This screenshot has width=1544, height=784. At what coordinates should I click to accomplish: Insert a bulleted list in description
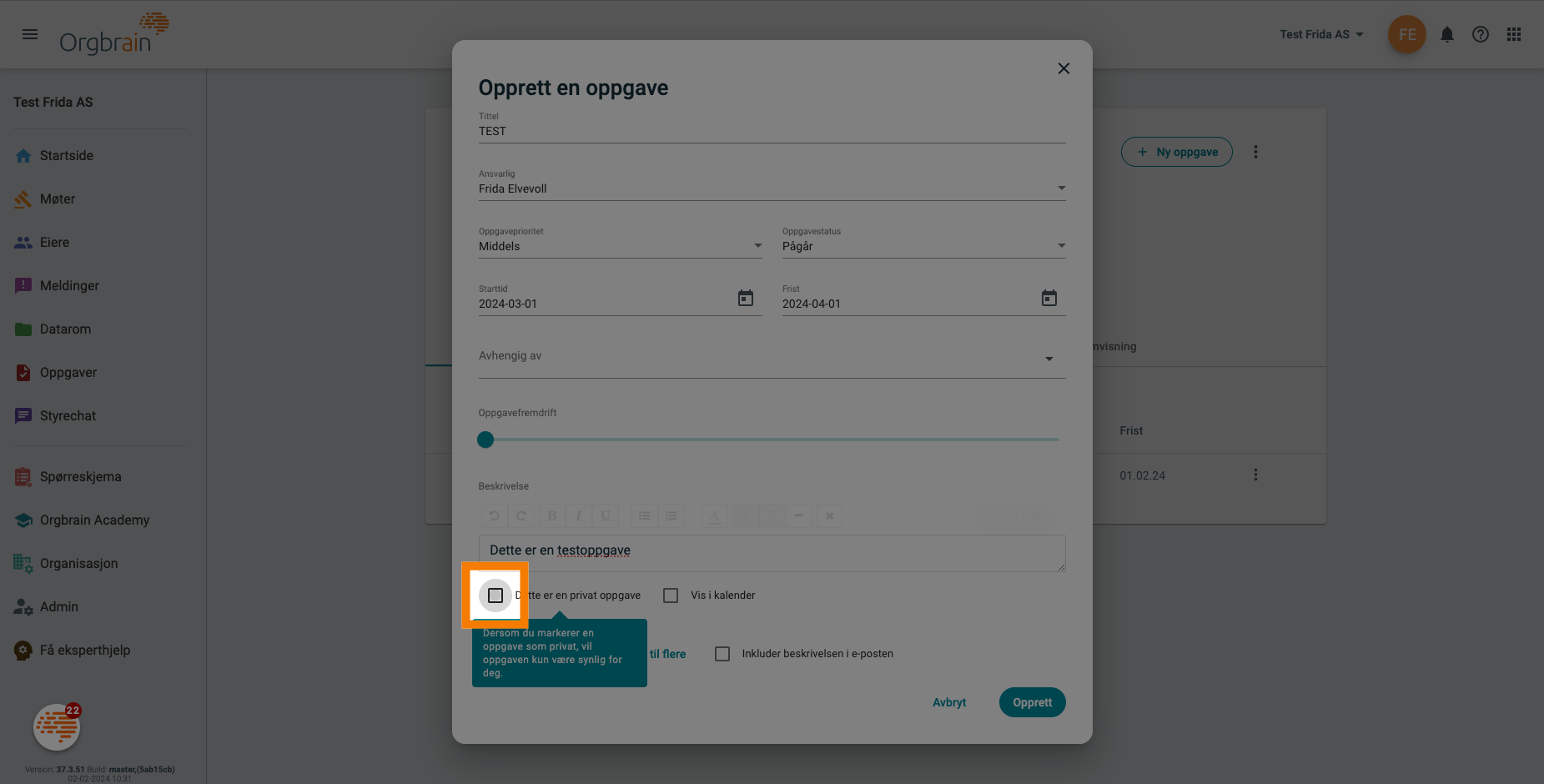click(644, 515)
